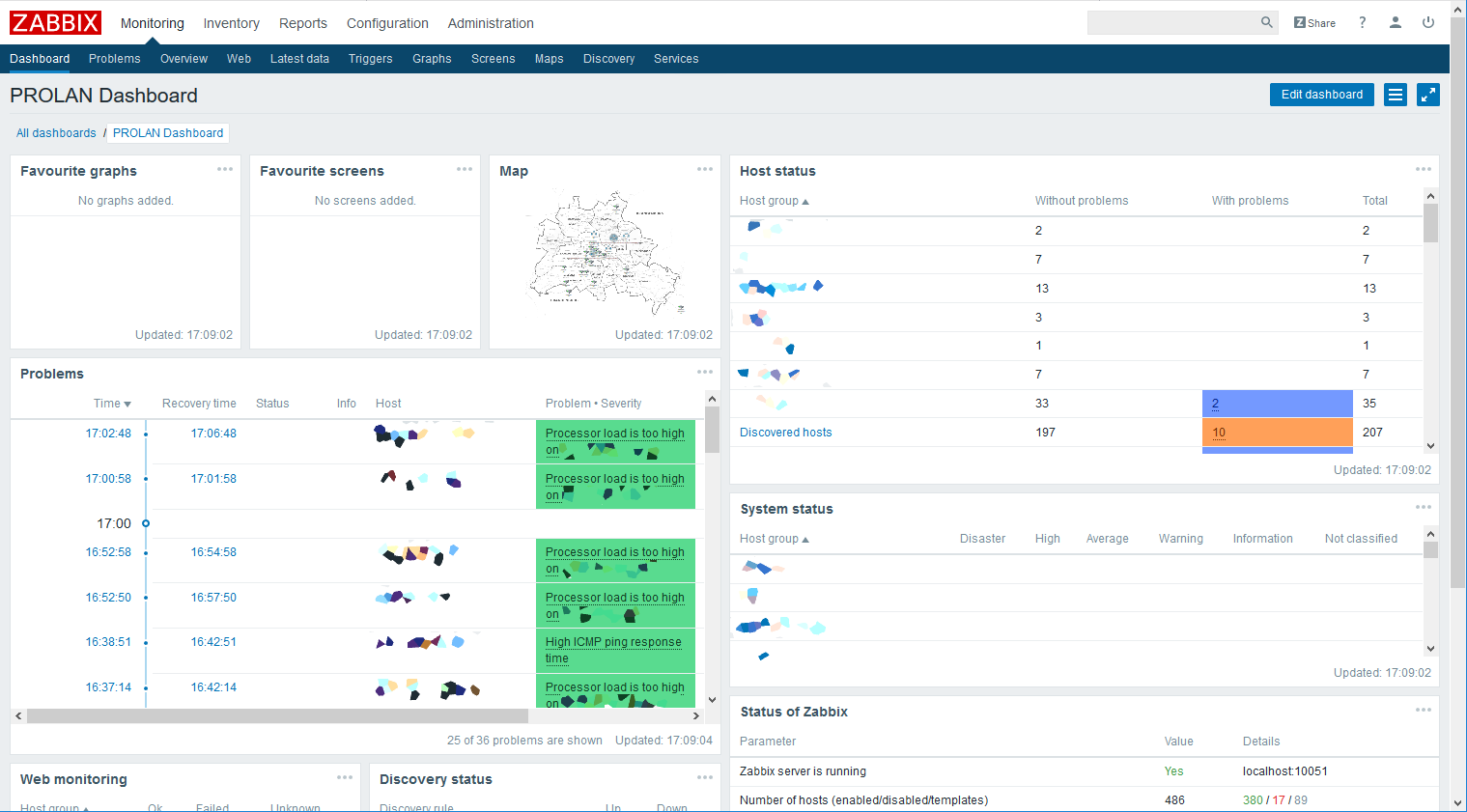Open the dashboard actions list menu icon
Image resolution: width=1467 pixels, height=812 pixels.
coord(1395,95)
